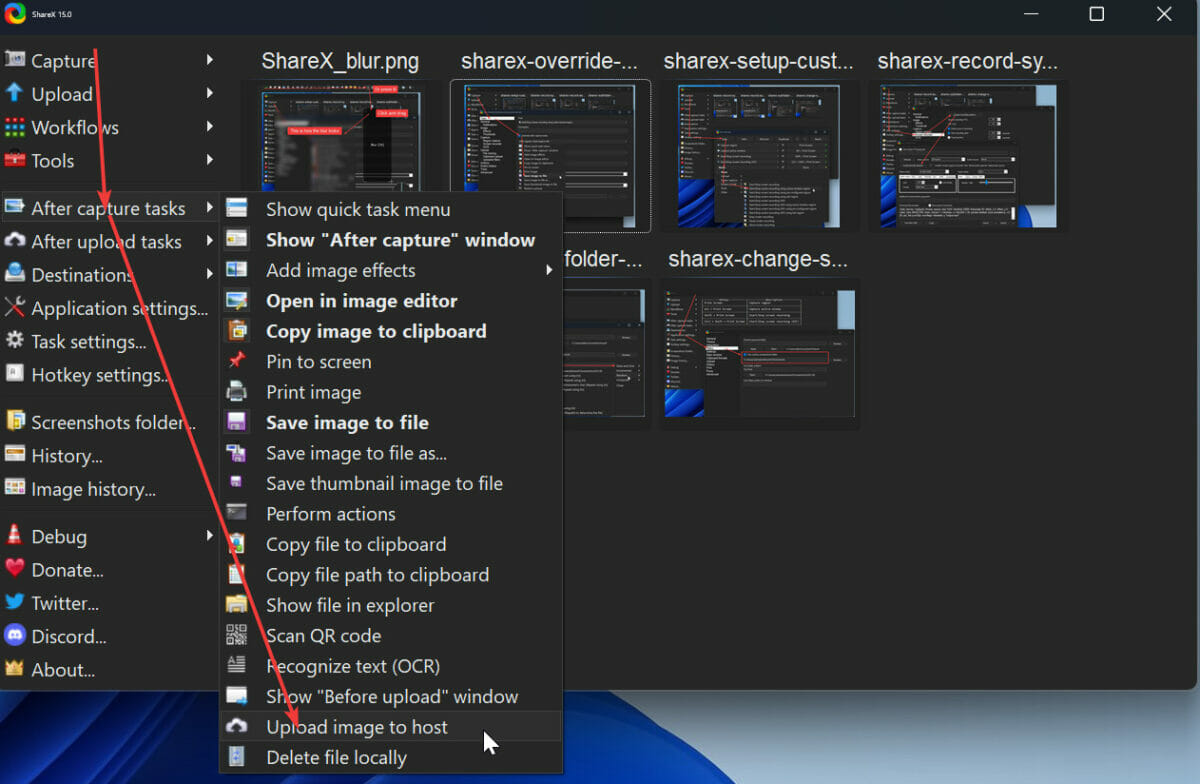Screen dimensions: 1200x784
Task: Open Application settings
Action: click(x=108, y=308)
